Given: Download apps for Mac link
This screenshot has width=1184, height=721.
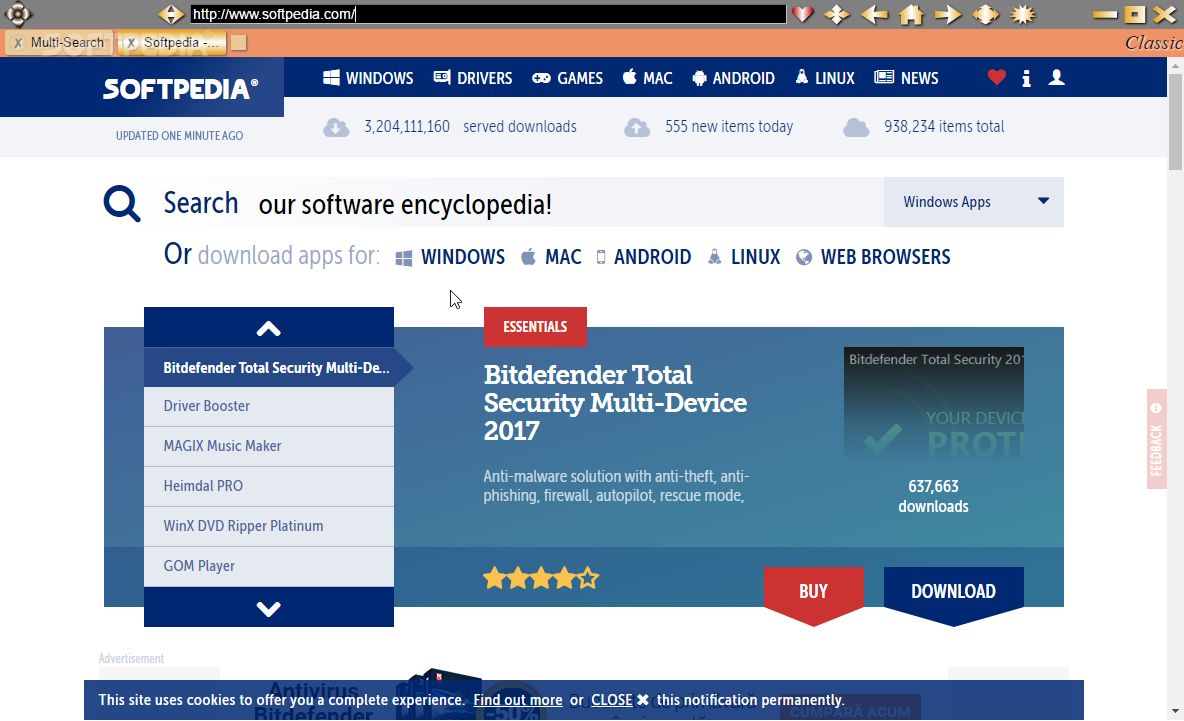Looking at the screenshot, I should point(551,257).
